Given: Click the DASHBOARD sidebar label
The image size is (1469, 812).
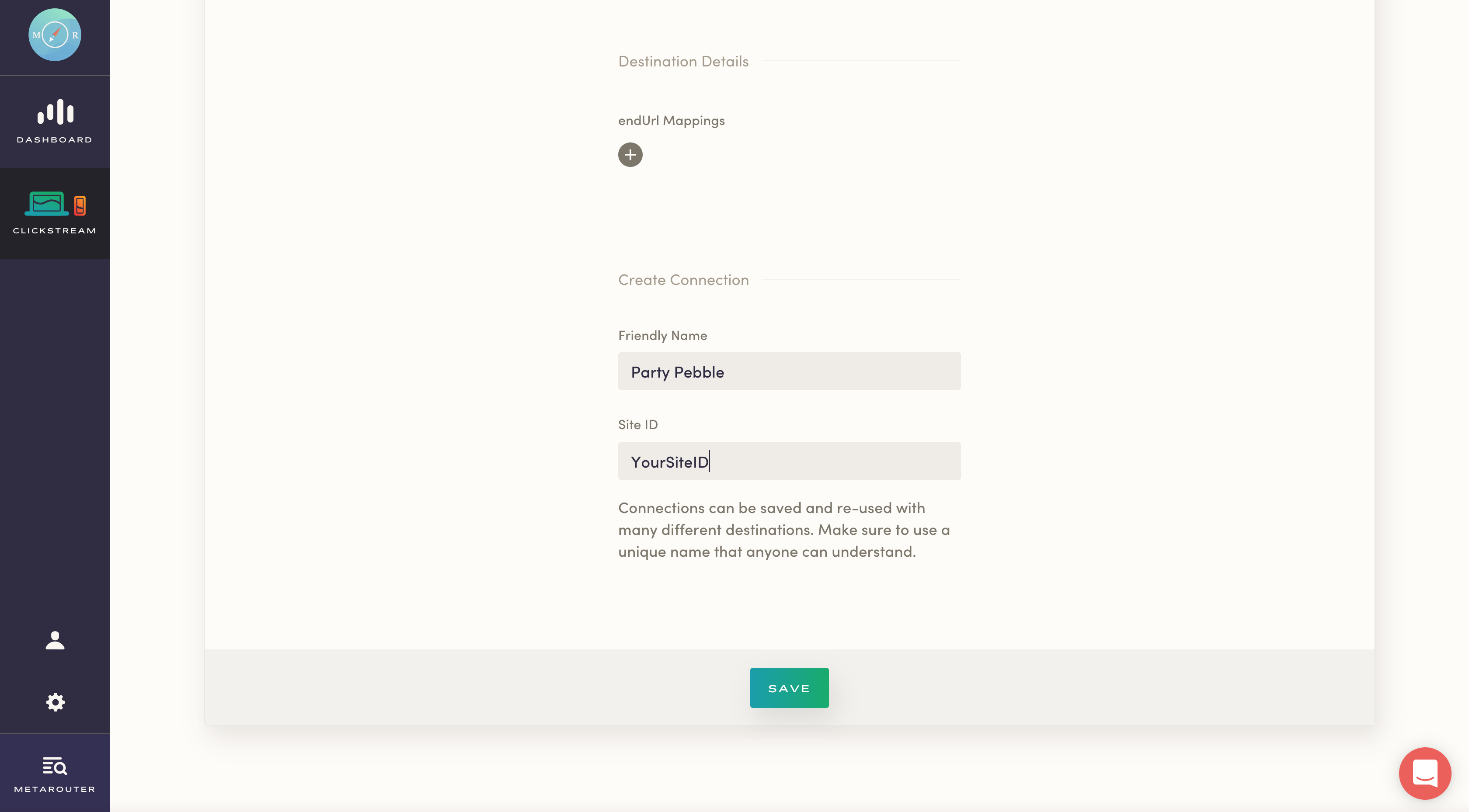Looking at the screenshot, I should tap(55, 140).
